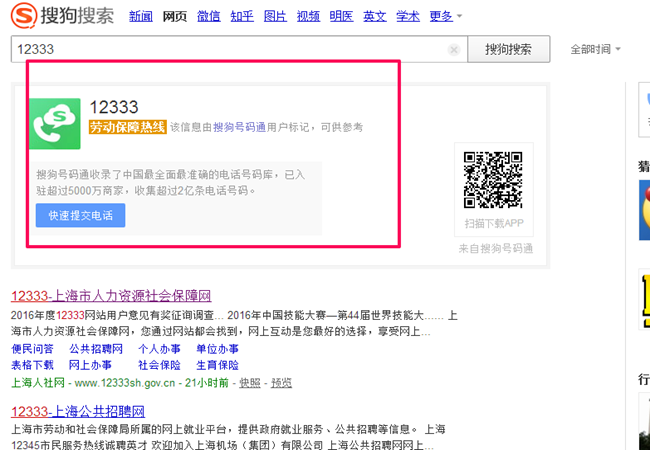Click the 扫描下载APP caption

pos(494,223)
